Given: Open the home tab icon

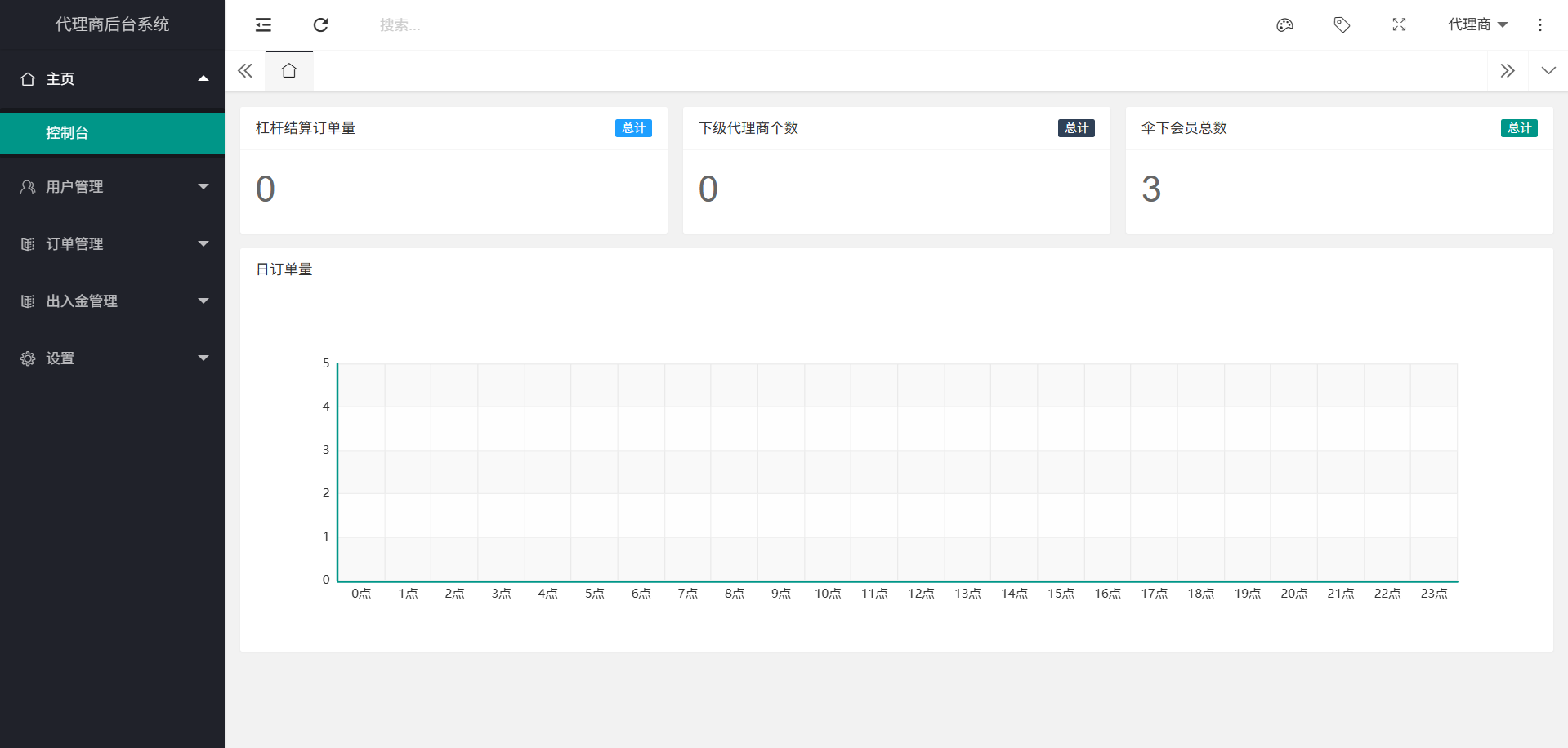Looking at the screenshot, I should coord(288,71).
